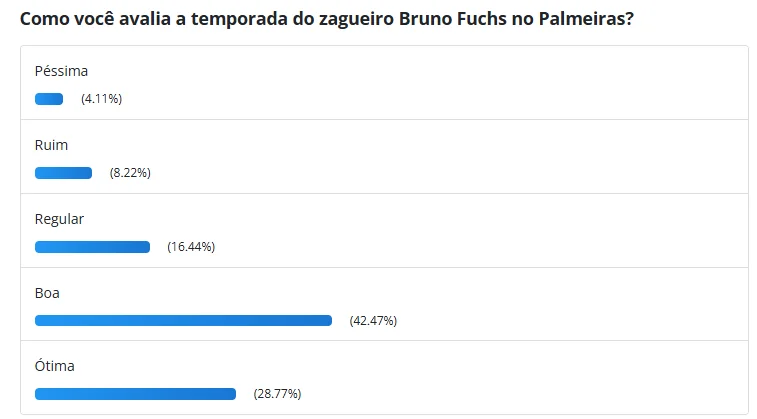Image resolution: width=757 pixels, height=419 pixels.
Task: Click the 28.77% percentage text
Action: (277, 394)
